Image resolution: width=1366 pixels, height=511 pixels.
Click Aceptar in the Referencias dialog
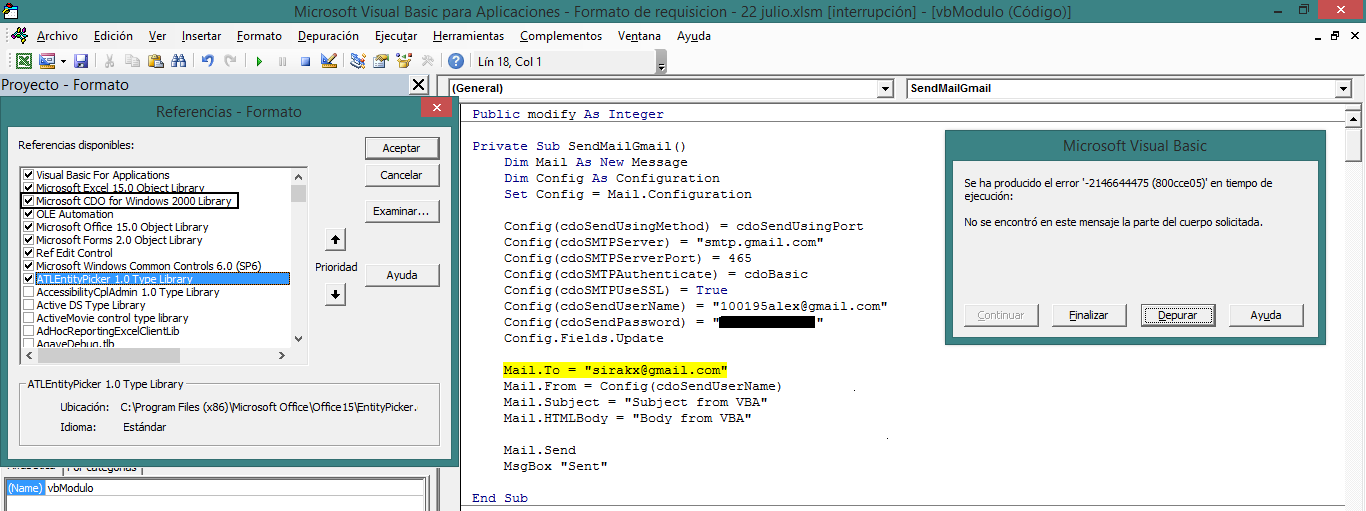[x=401, y=148]
